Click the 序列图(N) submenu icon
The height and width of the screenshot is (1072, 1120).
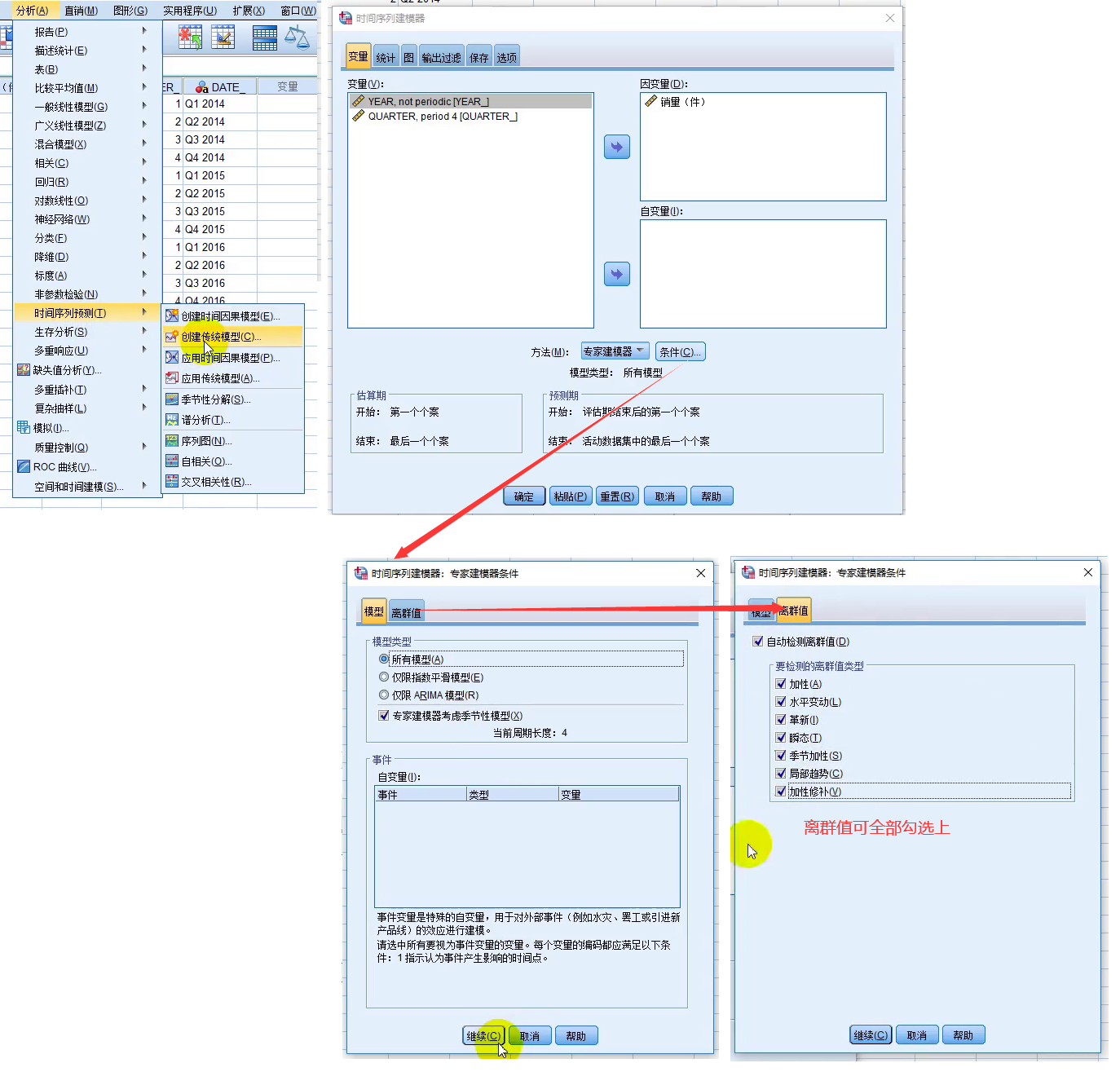point(172,440)
